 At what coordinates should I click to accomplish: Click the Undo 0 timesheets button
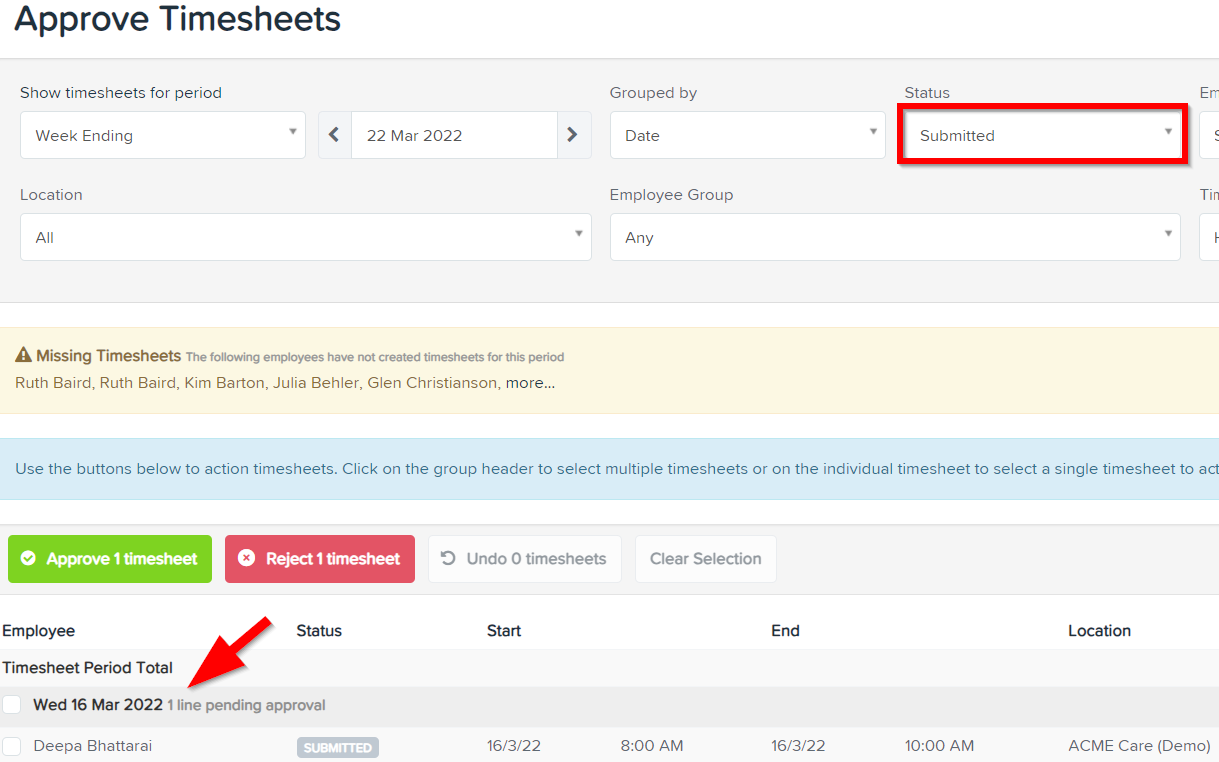524,559
